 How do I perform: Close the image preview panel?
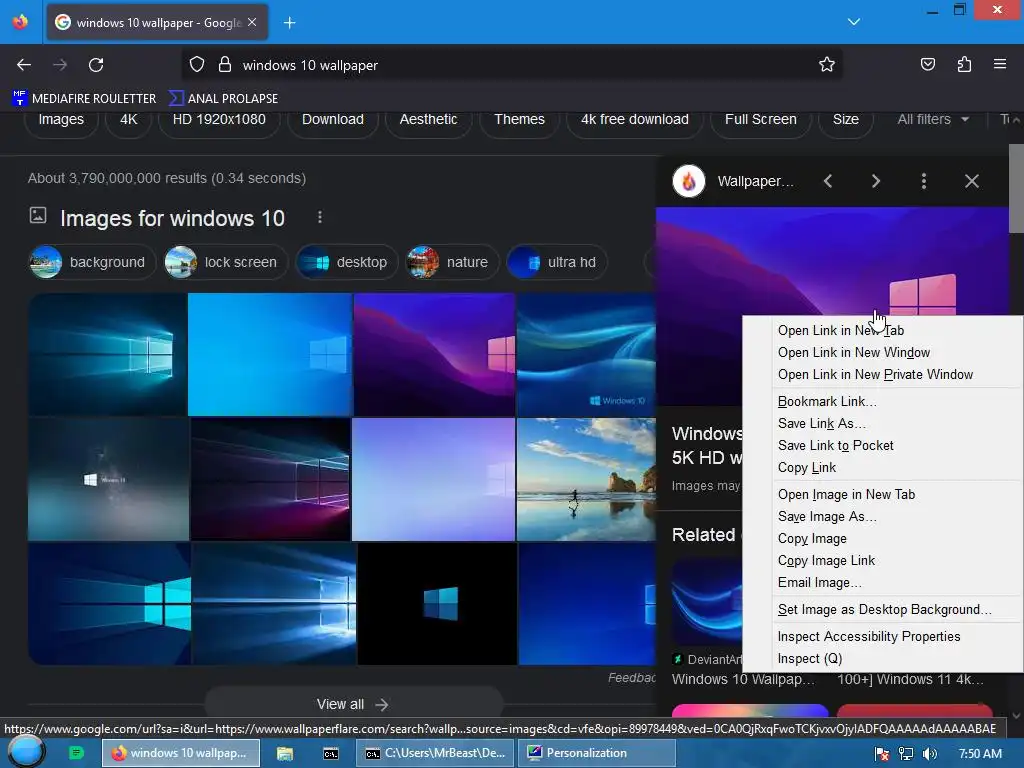pos(972,181)
